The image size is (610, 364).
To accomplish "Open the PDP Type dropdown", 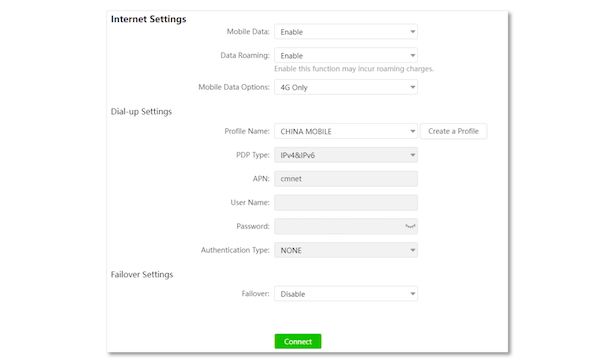I will (x=345, y=155).
